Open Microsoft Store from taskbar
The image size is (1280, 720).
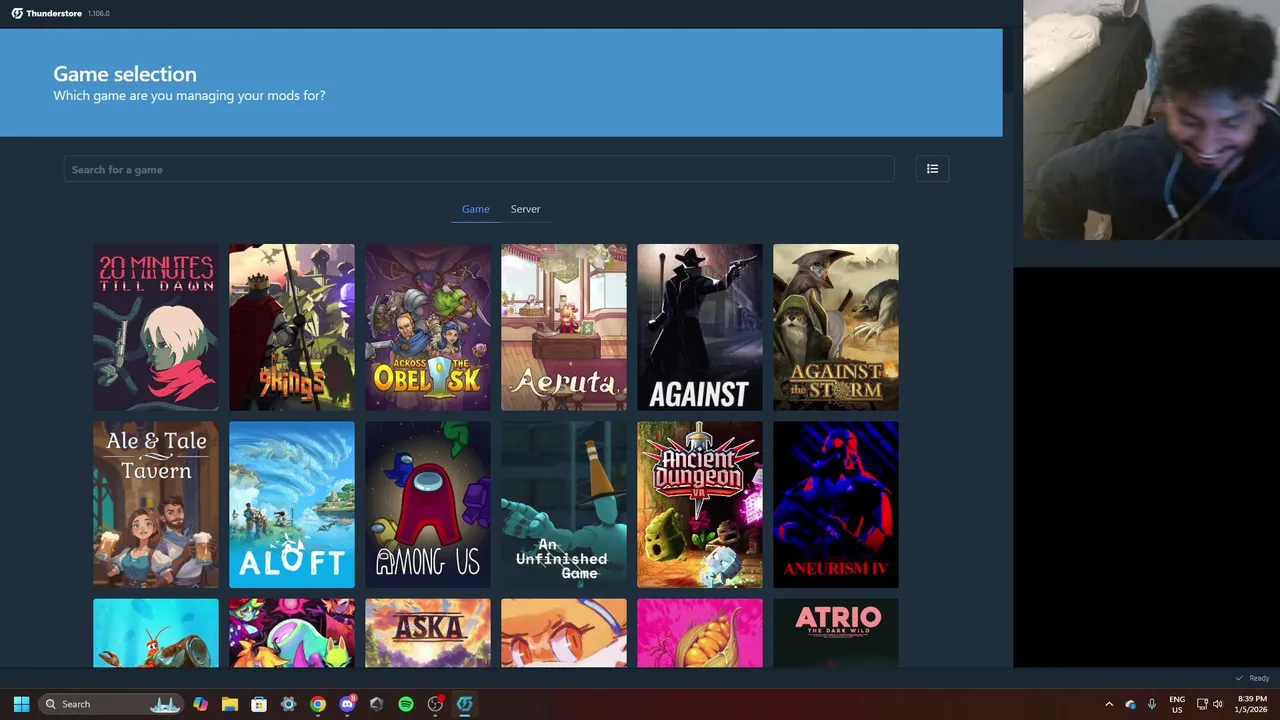(259, 704)
